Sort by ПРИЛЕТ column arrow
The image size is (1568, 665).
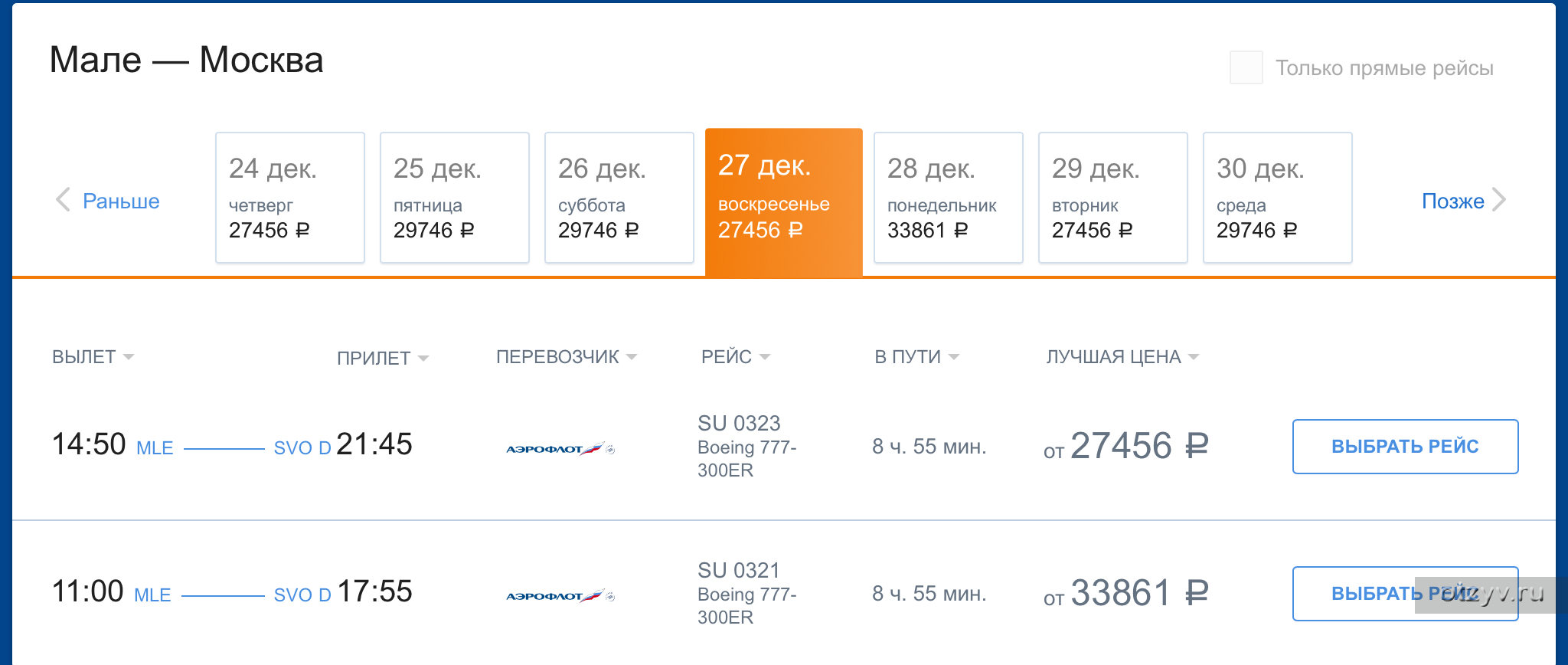[423, 358]
